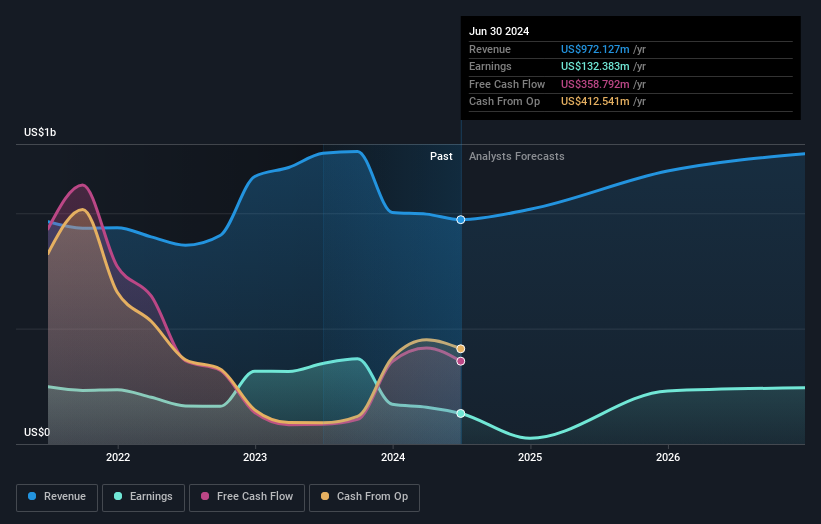Toggle the Cash From Op legend series
Viewport: 821px width, 524px height.
[364, 497]
